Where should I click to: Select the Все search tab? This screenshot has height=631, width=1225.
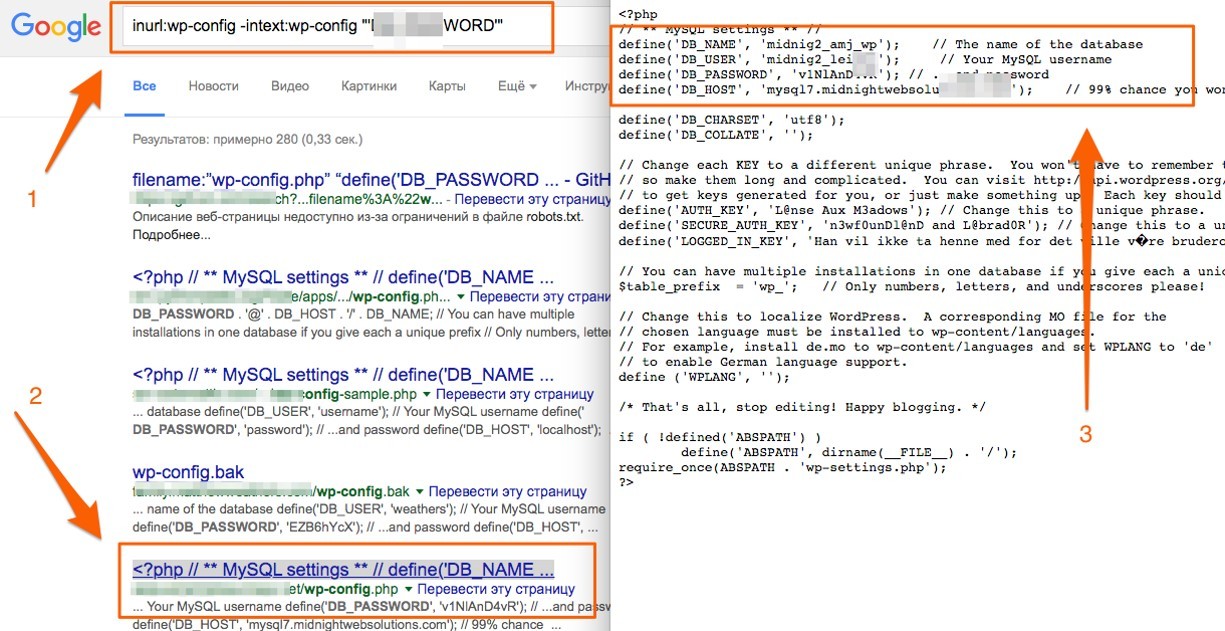click(145, 86)
